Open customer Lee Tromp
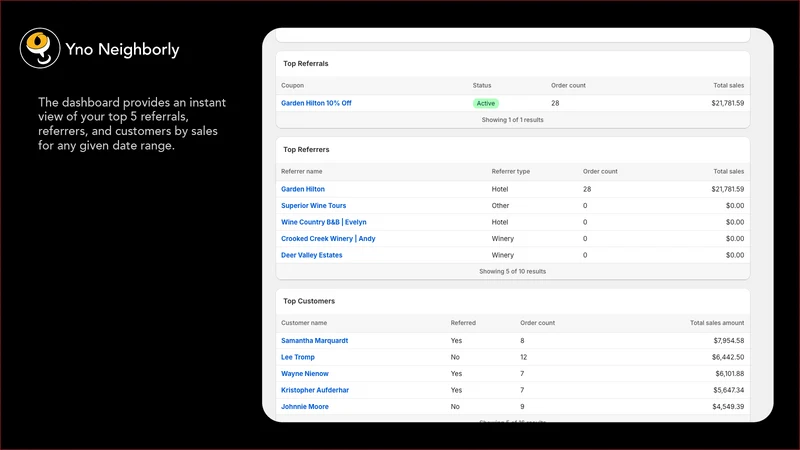This screenshot has width=800, height=450. coord(297,357)
